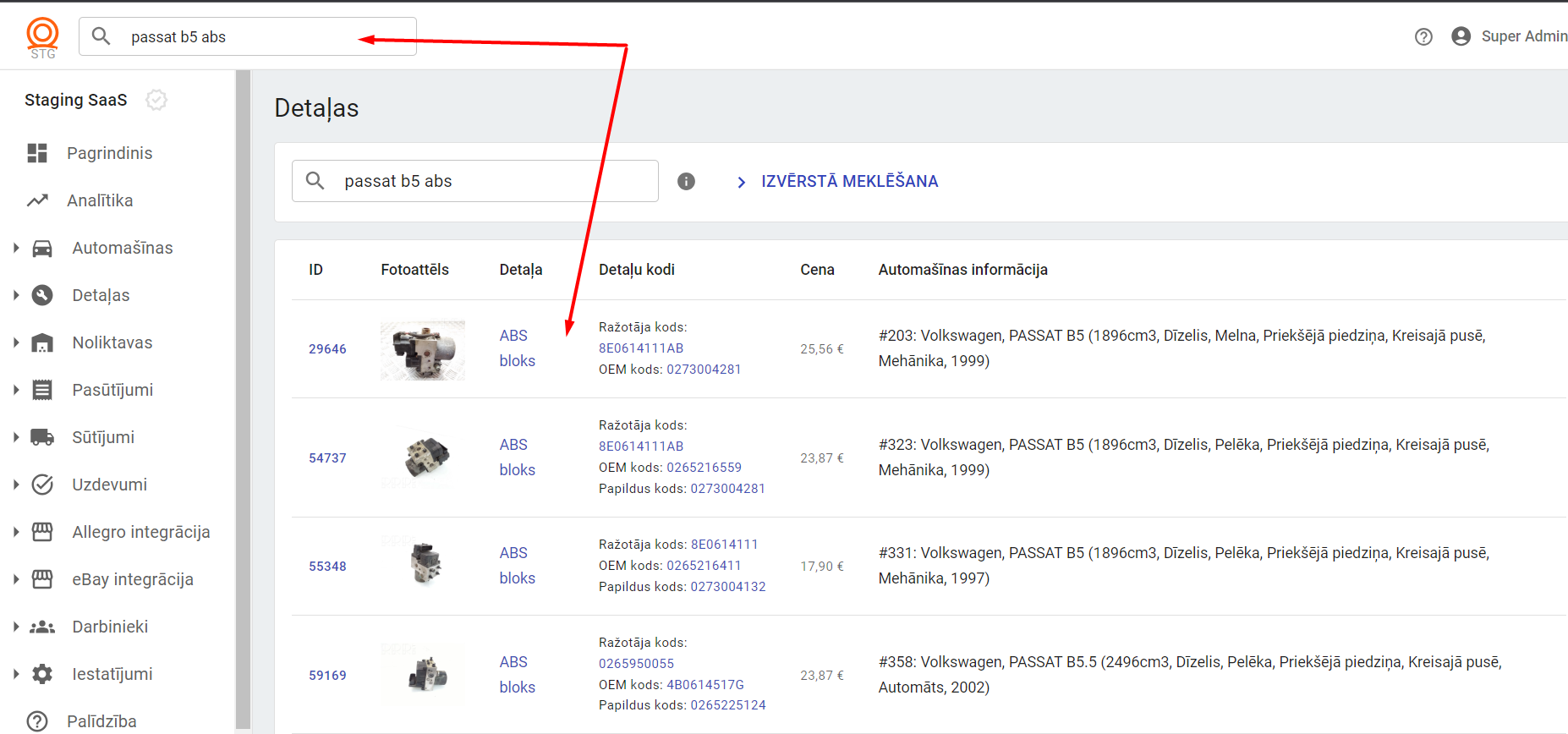Click the orange STG logo

tap(42, 38)
